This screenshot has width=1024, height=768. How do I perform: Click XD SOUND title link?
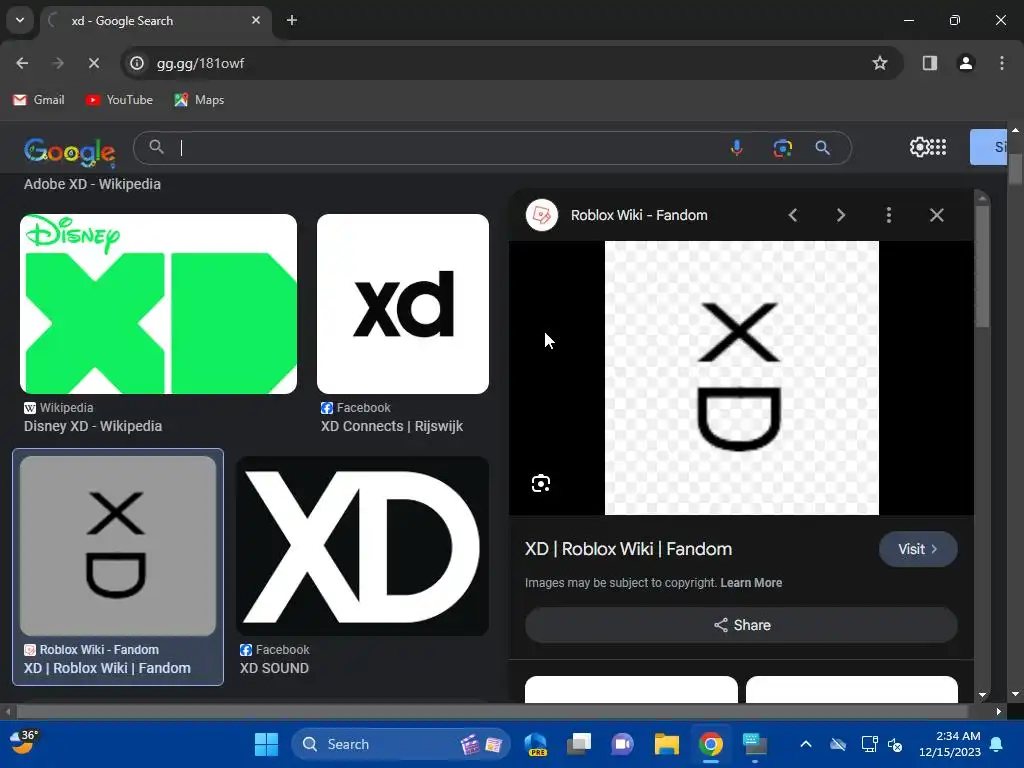274,668
